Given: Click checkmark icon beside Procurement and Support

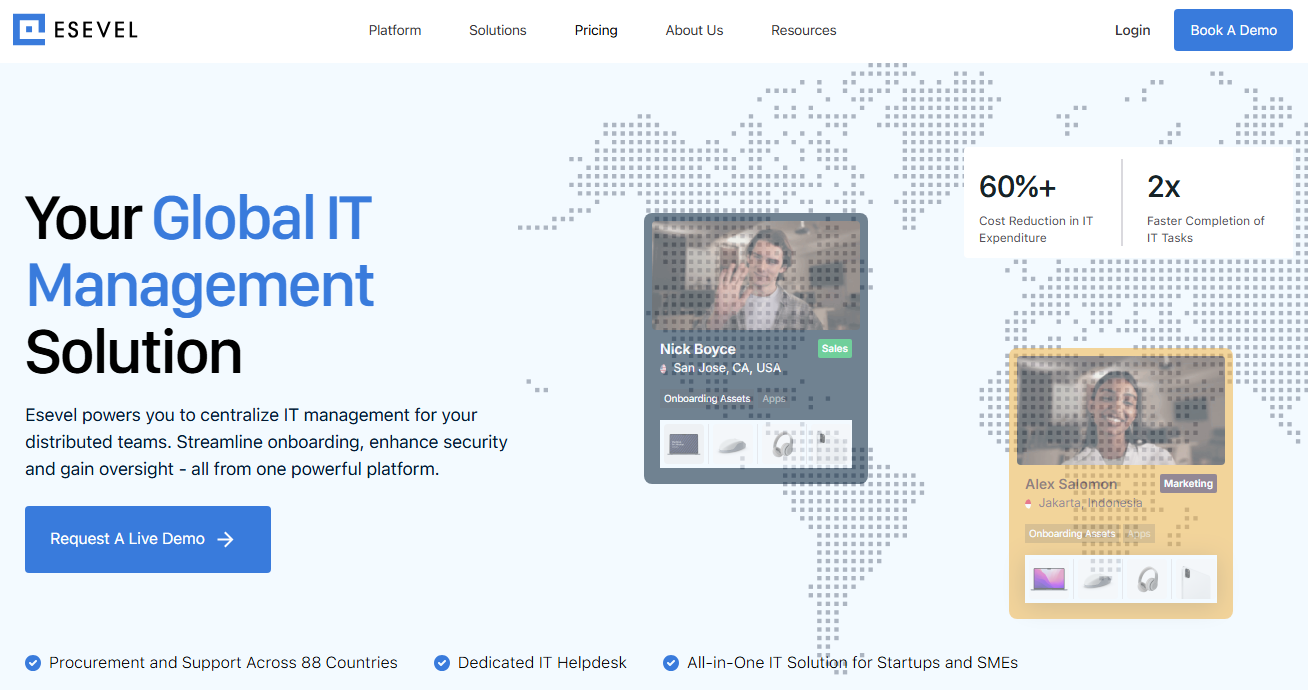Looking at the screenshot, I should click(33, 663).
